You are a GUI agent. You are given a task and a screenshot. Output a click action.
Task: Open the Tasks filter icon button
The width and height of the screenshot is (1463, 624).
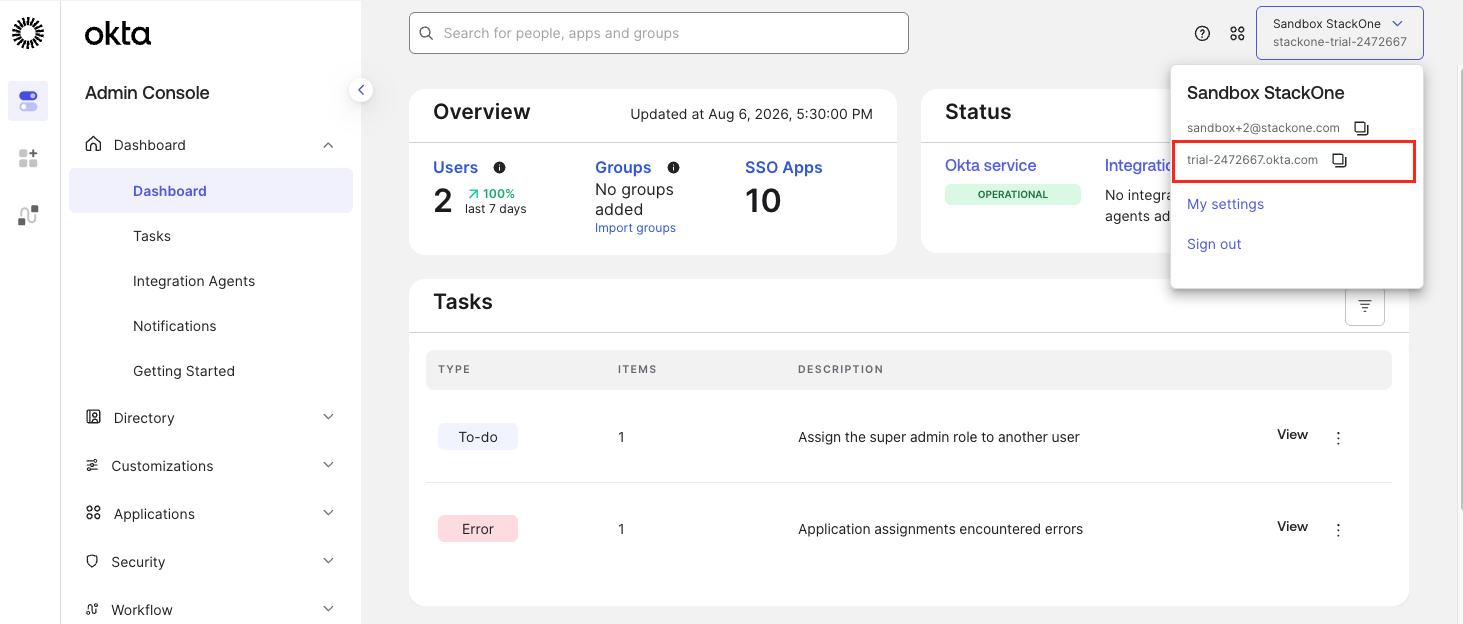coord(1365,305)
